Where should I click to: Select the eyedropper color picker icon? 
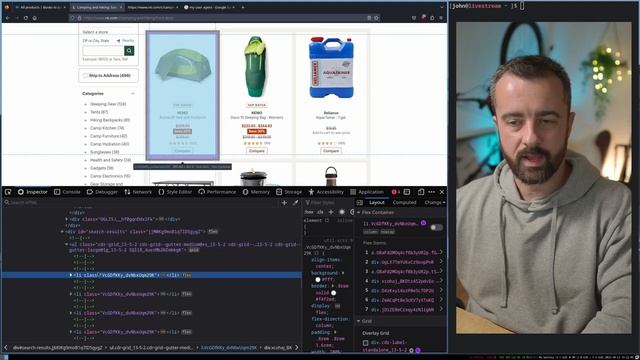296,202
